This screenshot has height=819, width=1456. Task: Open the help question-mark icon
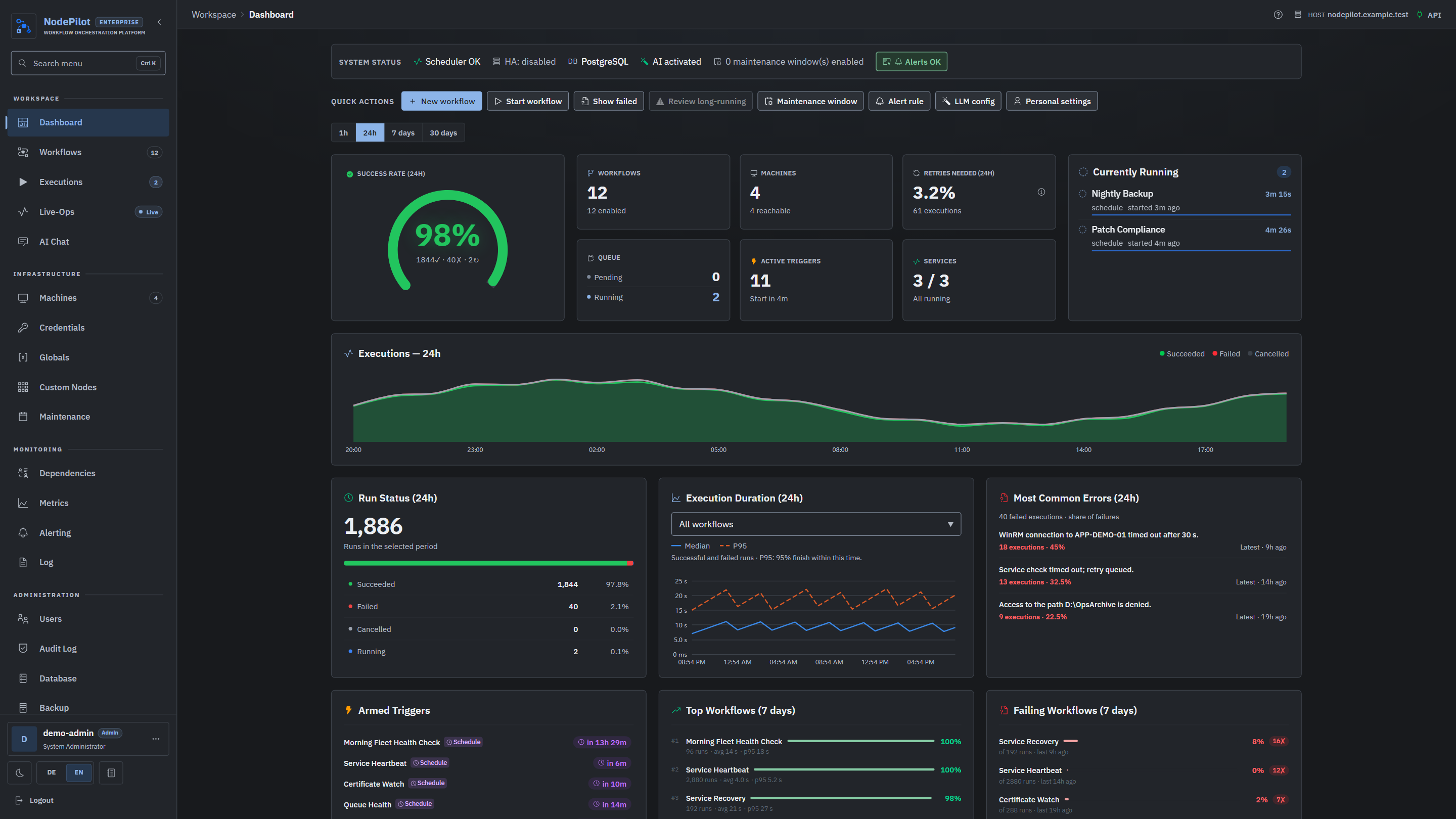click(x=1278, y=15)
